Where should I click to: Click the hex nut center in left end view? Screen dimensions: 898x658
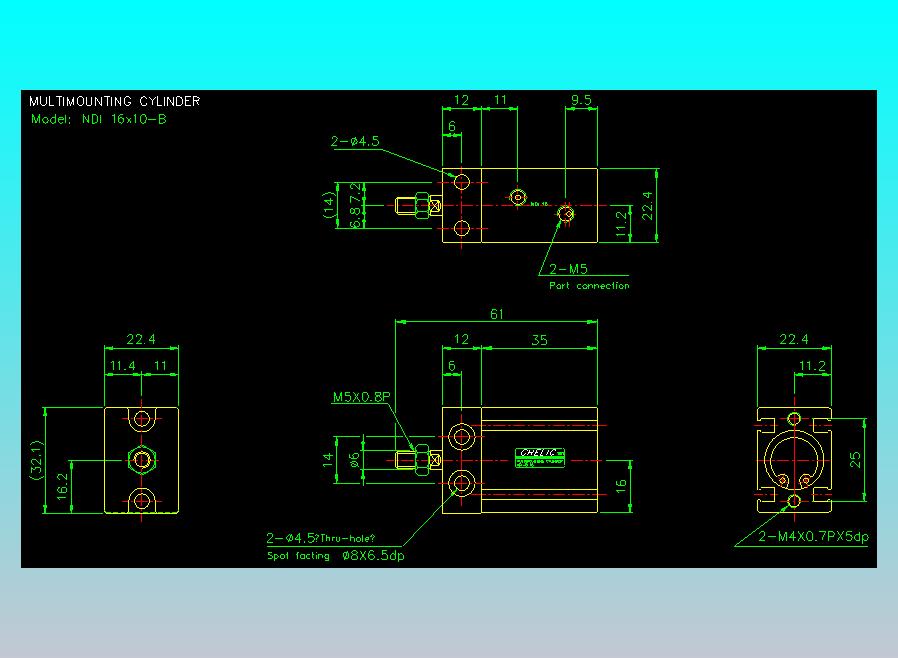click(141, 460)
